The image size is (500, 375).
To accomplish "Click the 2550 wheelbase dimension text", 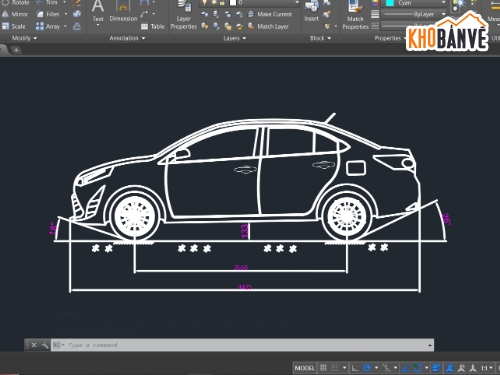I will click(241, 267).
